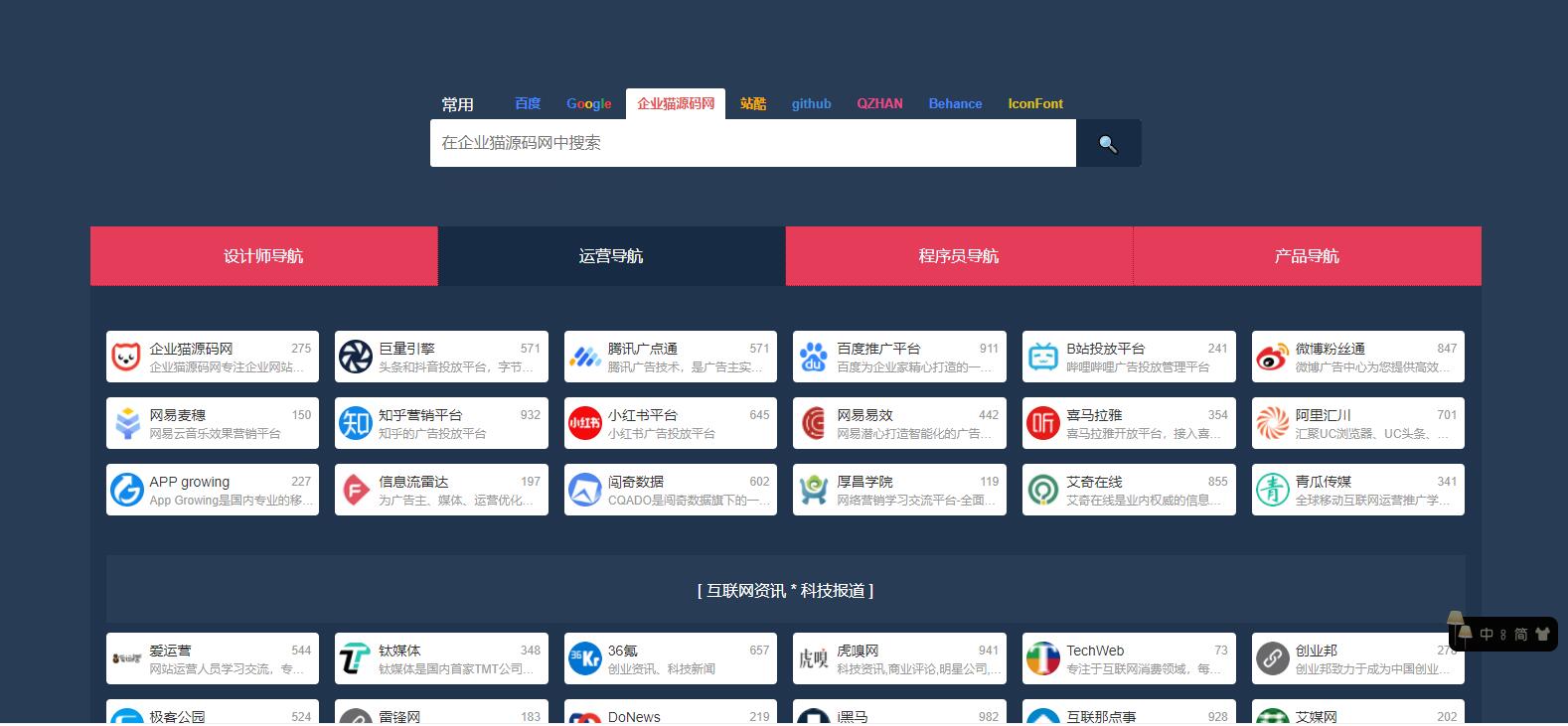Select the 企业猫源码网 search tab
This screenshot has height=726, width=1568.
(x=676, y=103)
